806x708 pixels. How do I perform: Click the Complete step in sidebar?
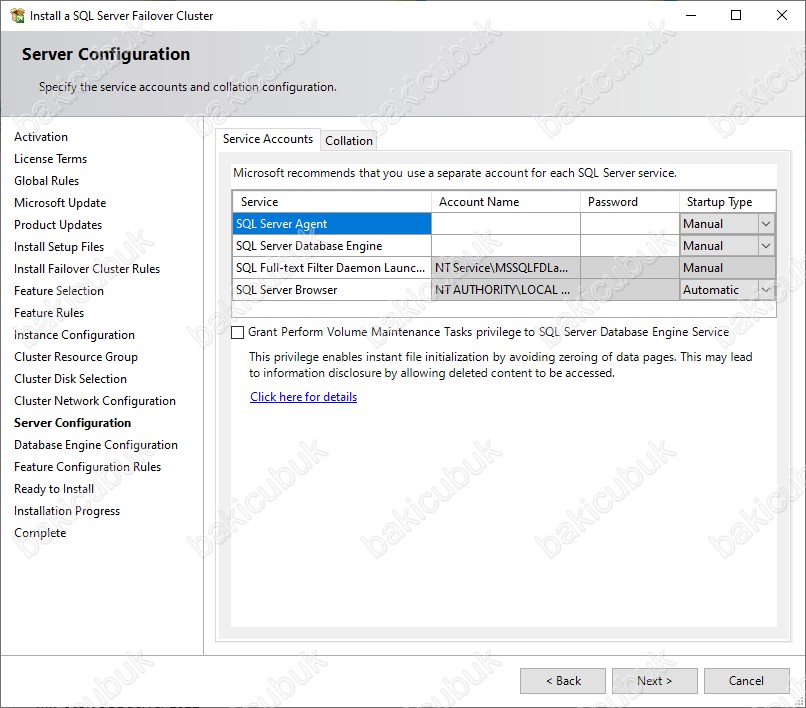pyautogui.click(x=40, y=533)
